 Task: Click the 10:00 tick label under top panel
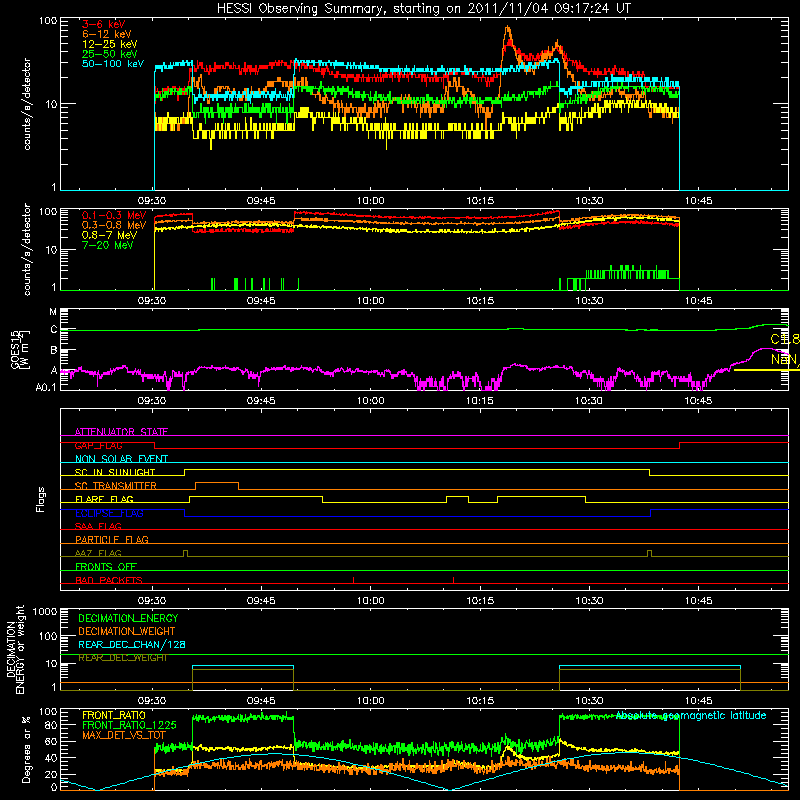(x=370, y=201)
